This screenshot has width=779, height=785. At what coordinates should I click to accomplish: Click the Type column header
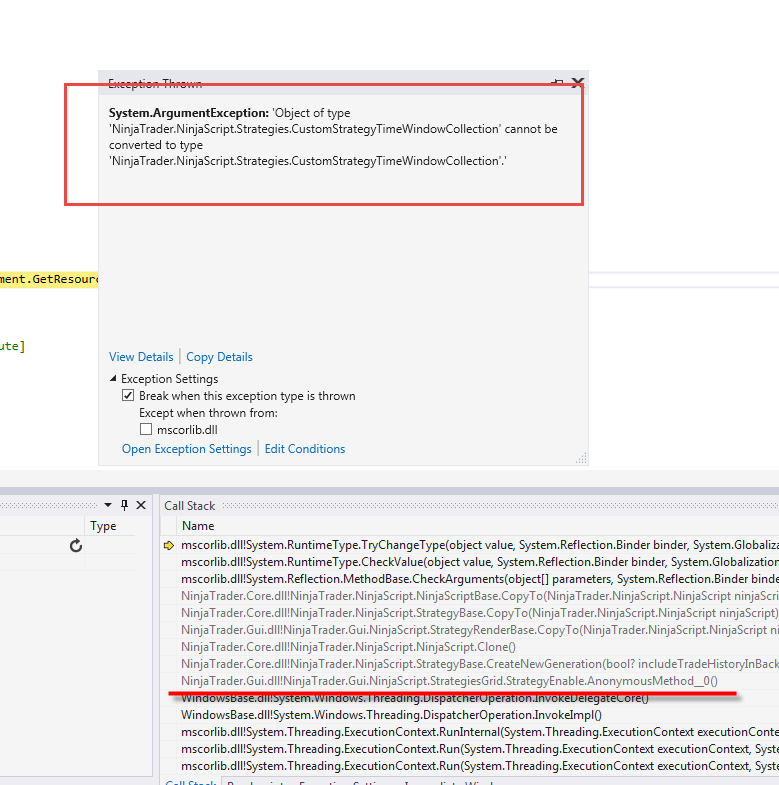click(103, 526)
